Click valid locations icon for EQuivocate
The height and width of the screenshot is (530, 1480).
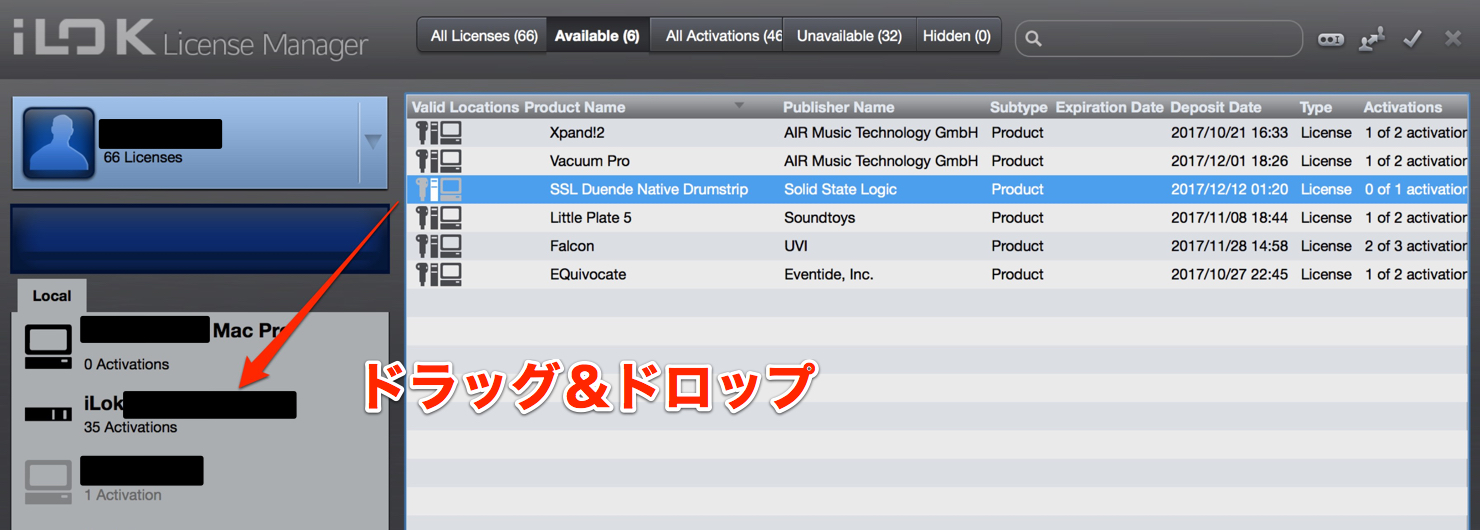439,274
